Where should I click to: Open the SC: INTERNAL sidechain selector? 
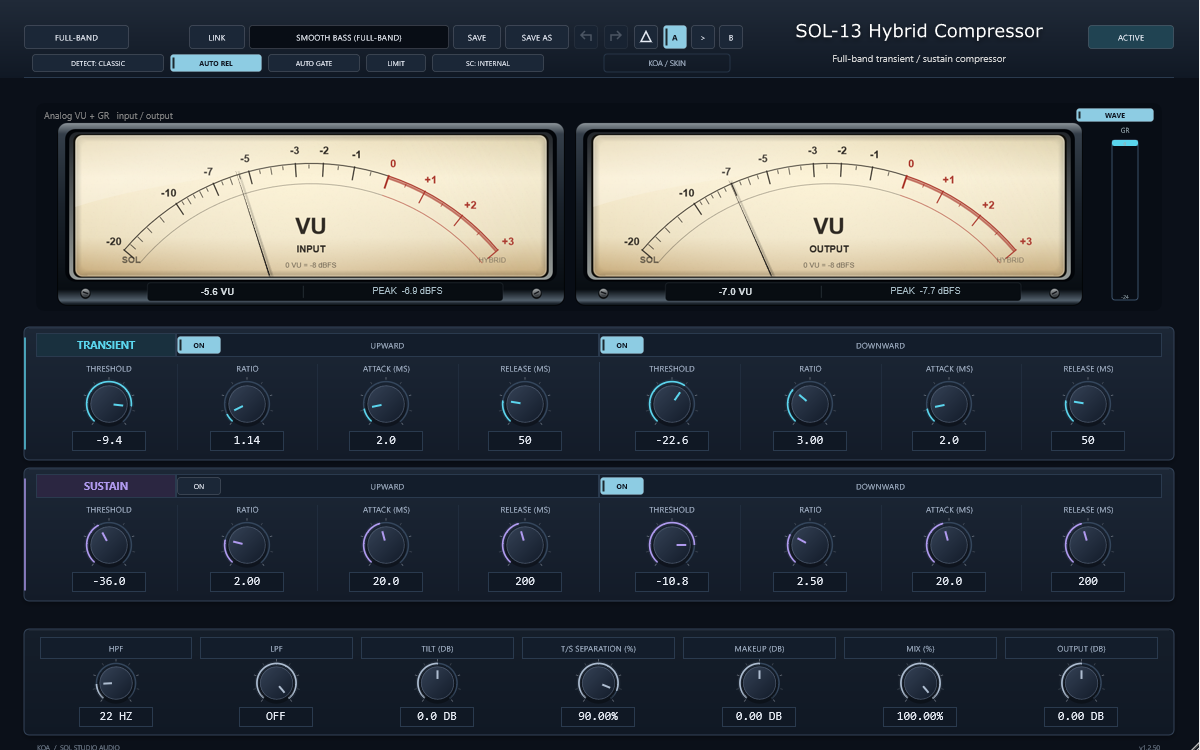488,63
